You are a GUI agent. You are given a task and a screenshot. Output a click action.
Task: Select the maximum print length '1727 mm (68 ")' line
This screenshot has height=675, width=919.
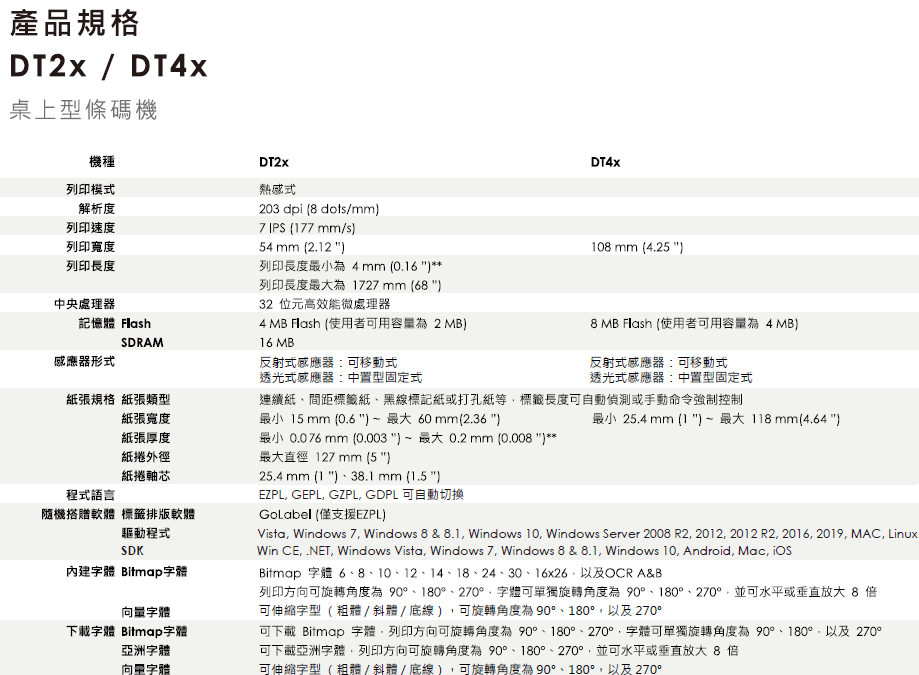(350, 285)
